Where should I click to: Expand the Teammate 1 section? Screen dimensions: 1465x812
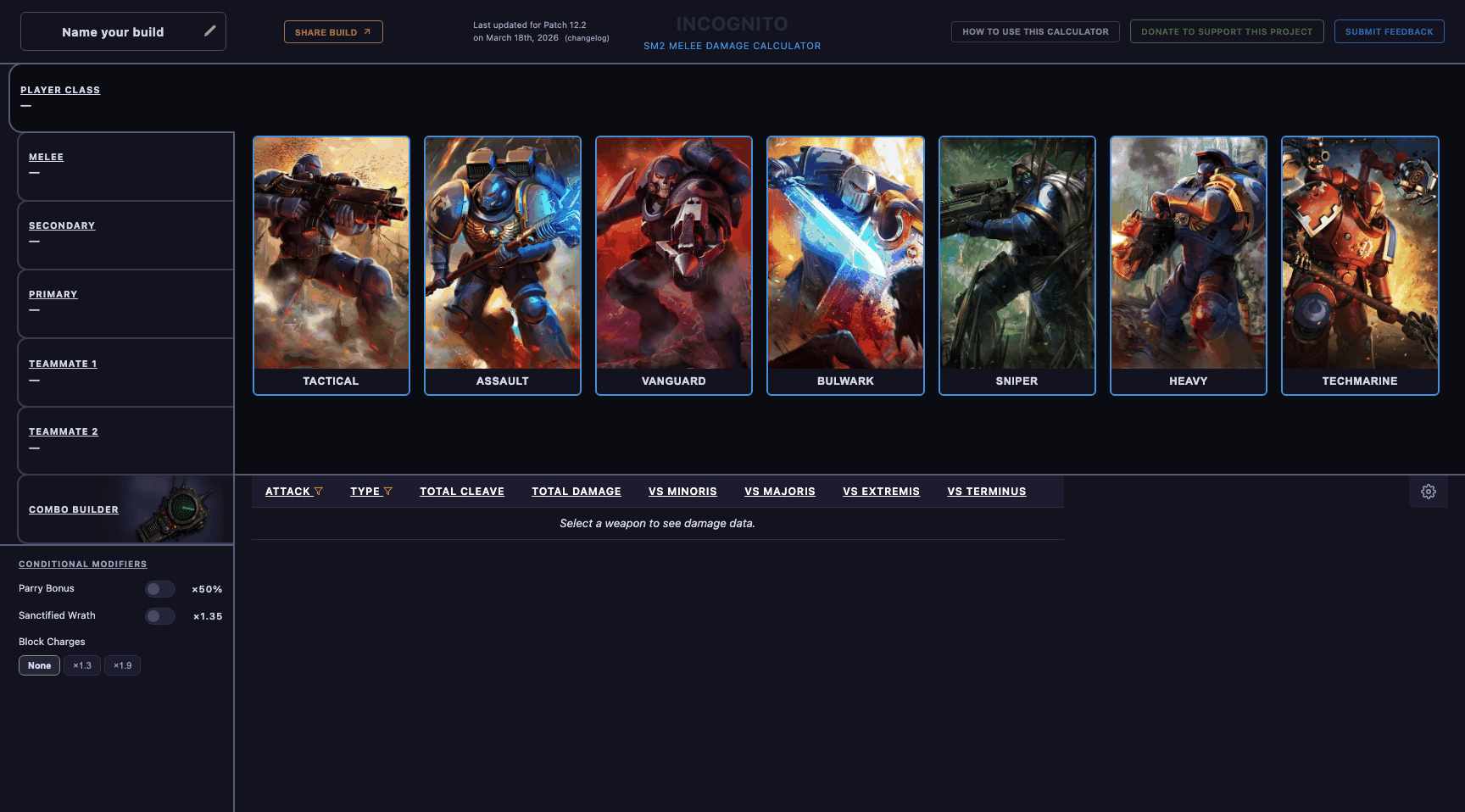(63, 363)
